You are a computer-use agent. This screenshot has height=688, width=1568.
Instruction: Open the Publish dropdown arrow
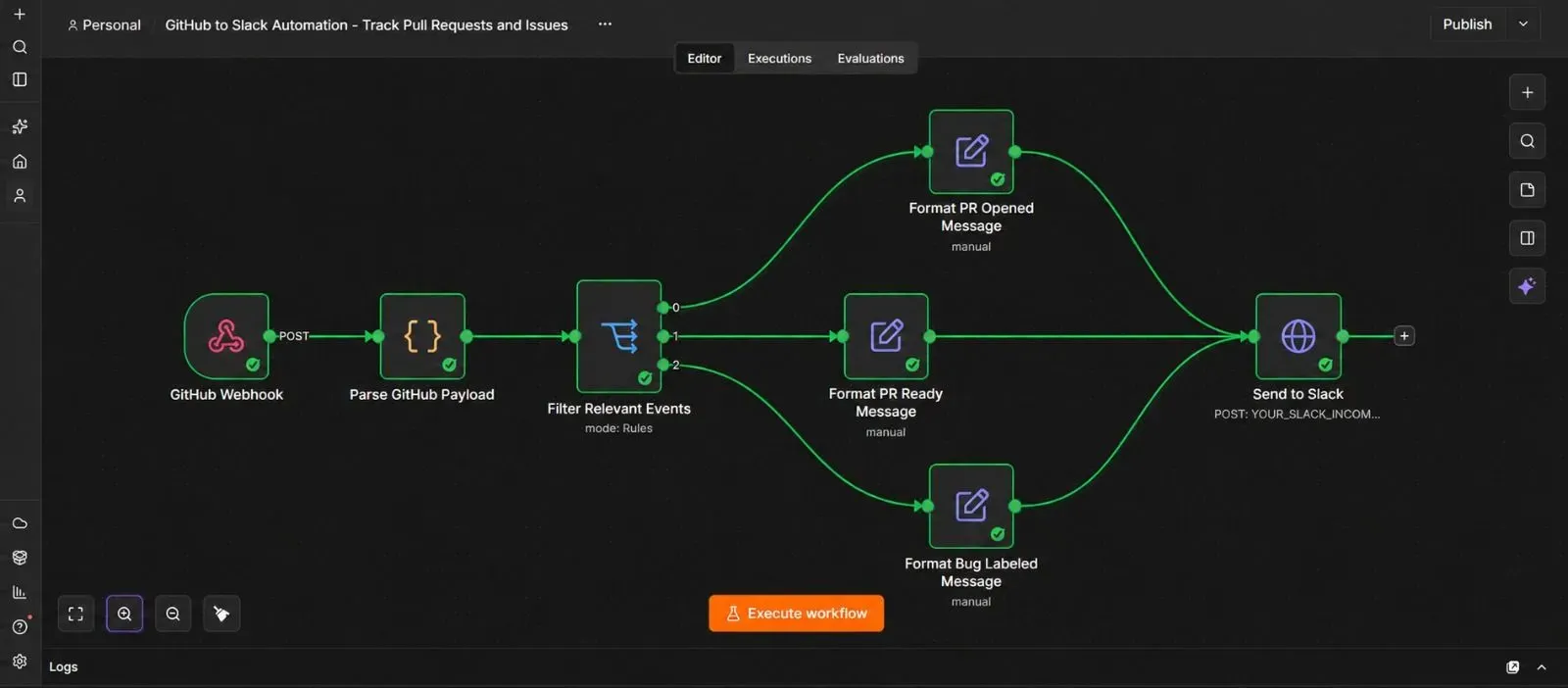pyautogui.click(x=1523, y=25)
